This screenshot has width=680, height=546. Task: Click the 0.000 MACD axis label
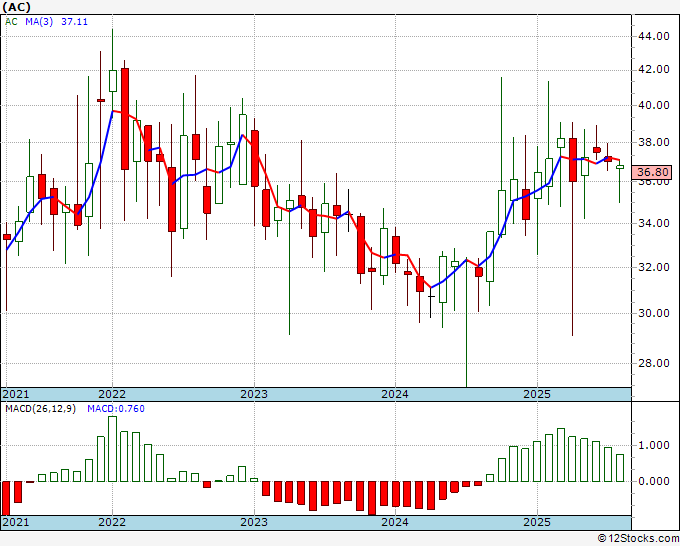click(654, 481)
